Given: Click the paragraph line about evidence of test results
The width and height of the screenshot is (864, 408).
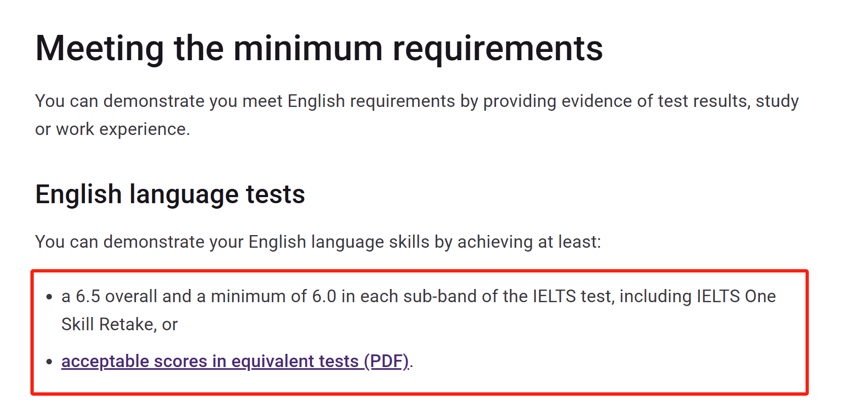Looking at the screenshot, I should click(417, 101).
